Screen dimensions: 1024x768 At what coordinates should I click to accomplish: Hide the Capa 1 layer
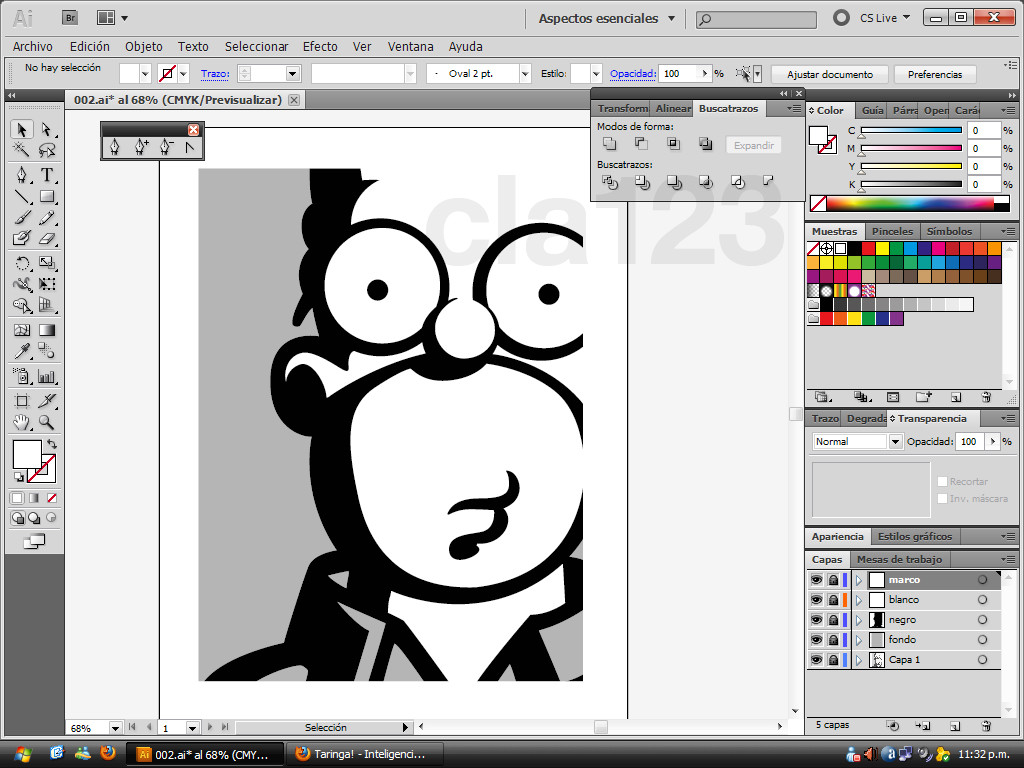pyautogui.click(x=816, y=660)
